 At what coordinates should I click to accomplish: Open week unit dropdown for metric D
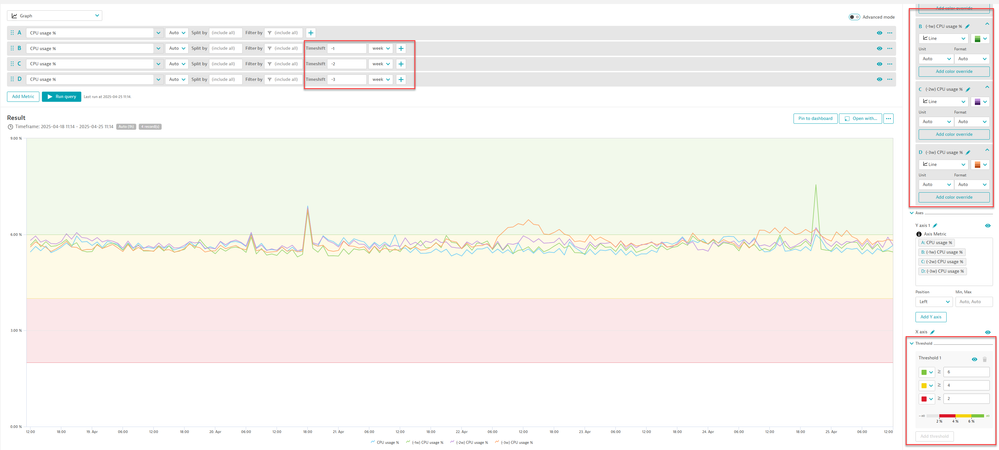tap(381, 79)
